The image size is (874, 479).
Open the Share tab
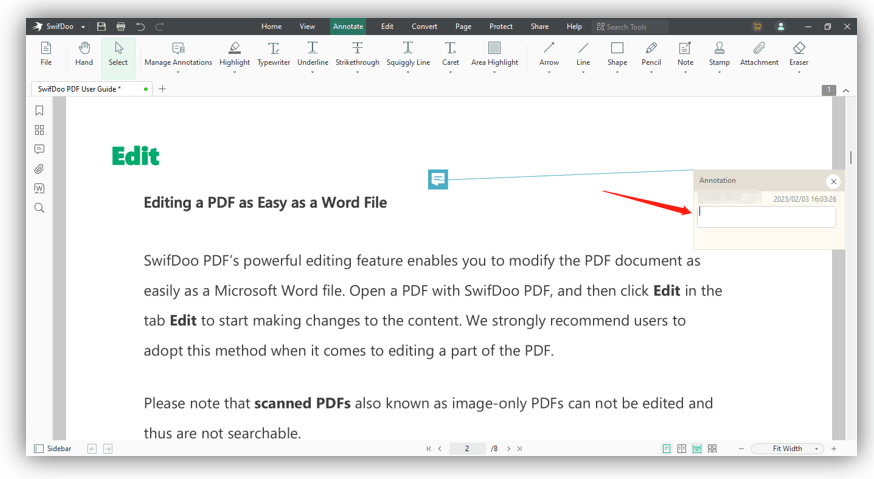pos(540,26)
